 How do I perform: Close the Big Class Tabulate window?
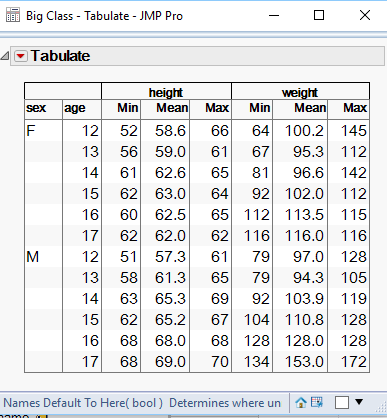click(x=365, y=15)
